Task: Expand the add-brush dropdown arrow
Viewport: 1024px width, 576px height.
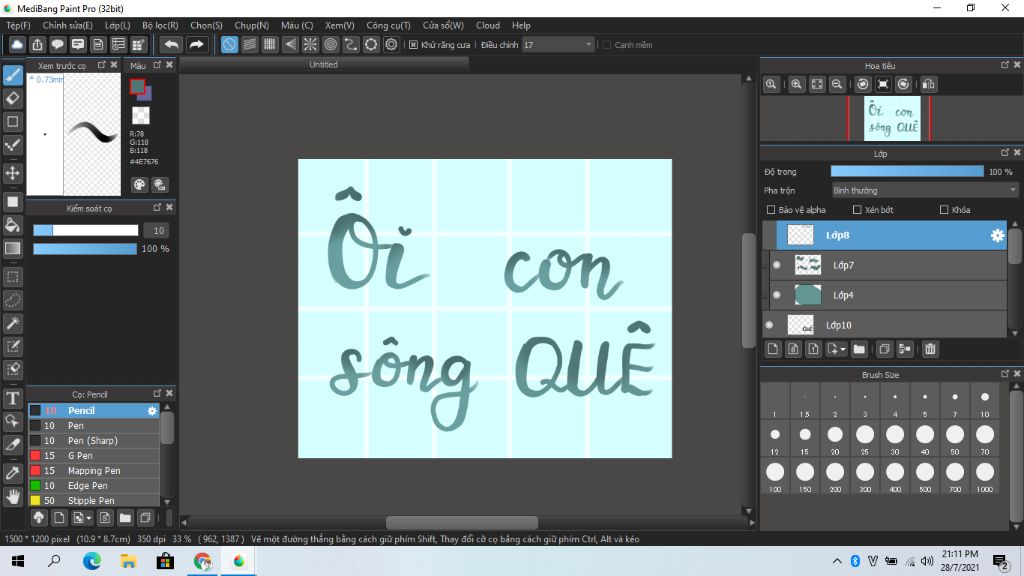Action: pos(89,519)
